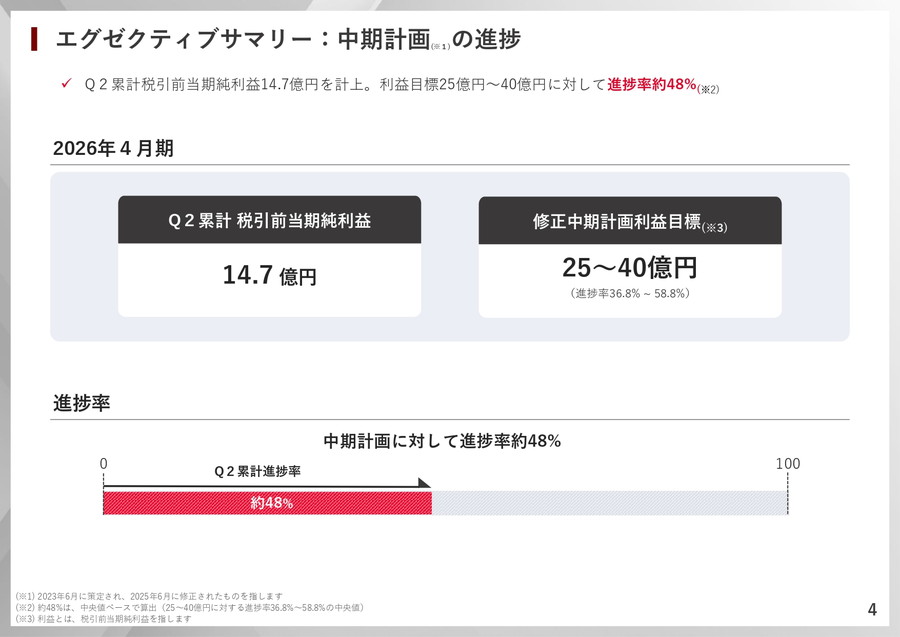Click the 修正中期計画利益目標 dark header
Screen dimensions: 900x637
pos(629,222)
